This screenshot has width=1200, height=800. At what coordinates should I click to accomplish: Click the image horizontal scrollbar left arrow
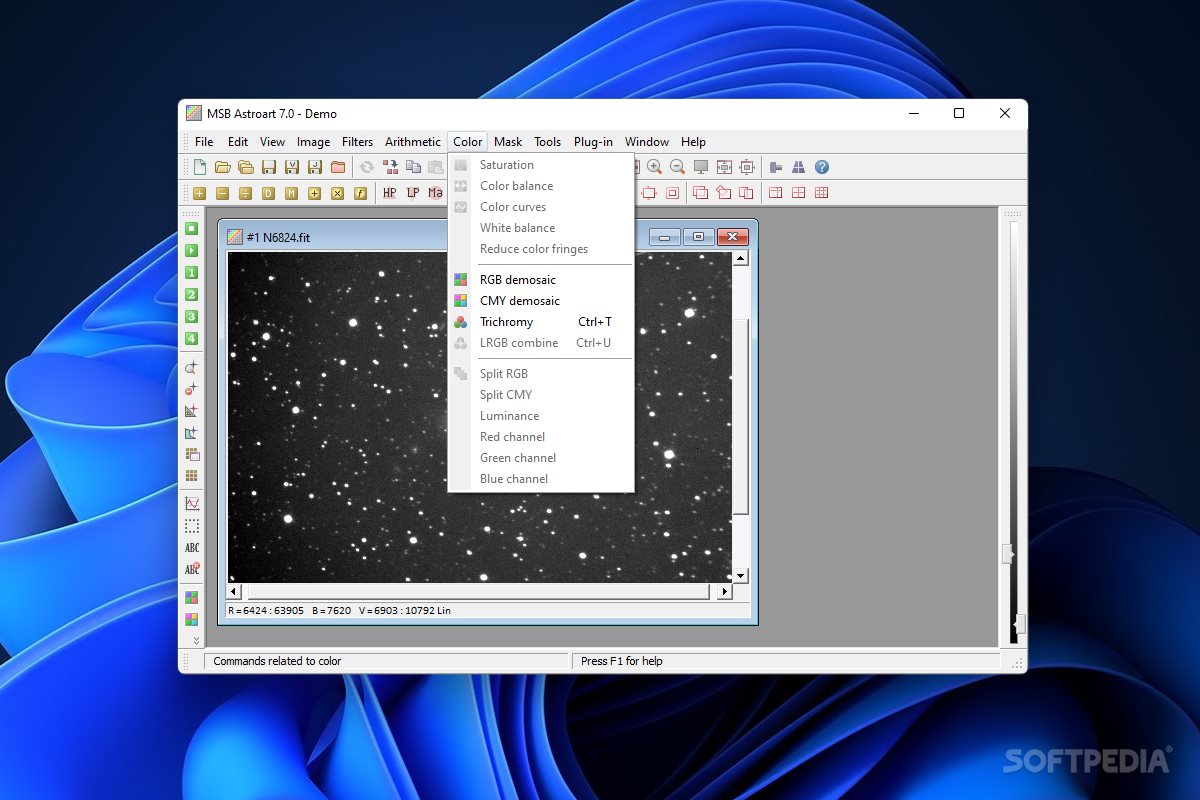click(235, 592)
